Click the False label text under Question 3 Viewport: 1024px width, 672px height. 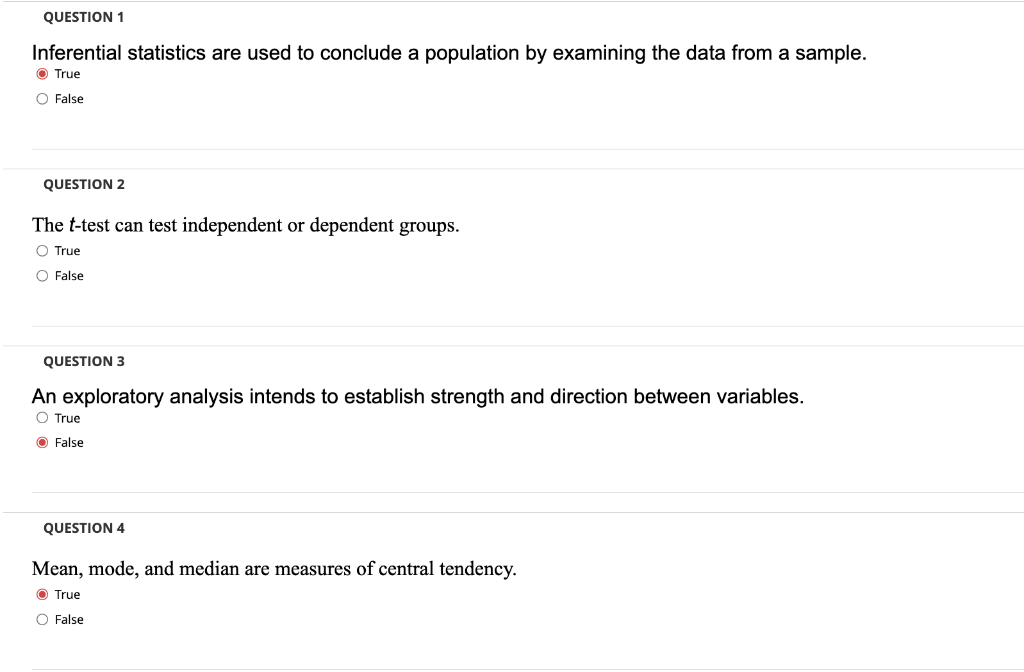click(68, 442)
